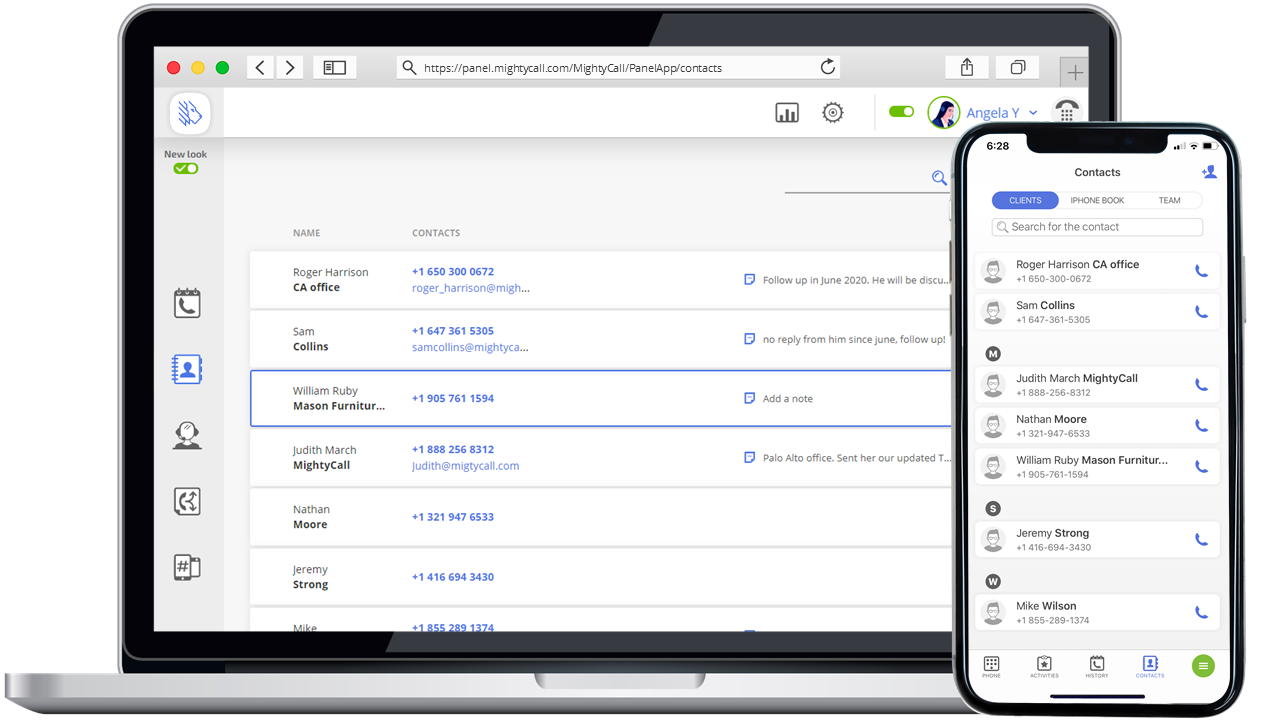Click the note icon next to William Ruby

tap(749, 398)
